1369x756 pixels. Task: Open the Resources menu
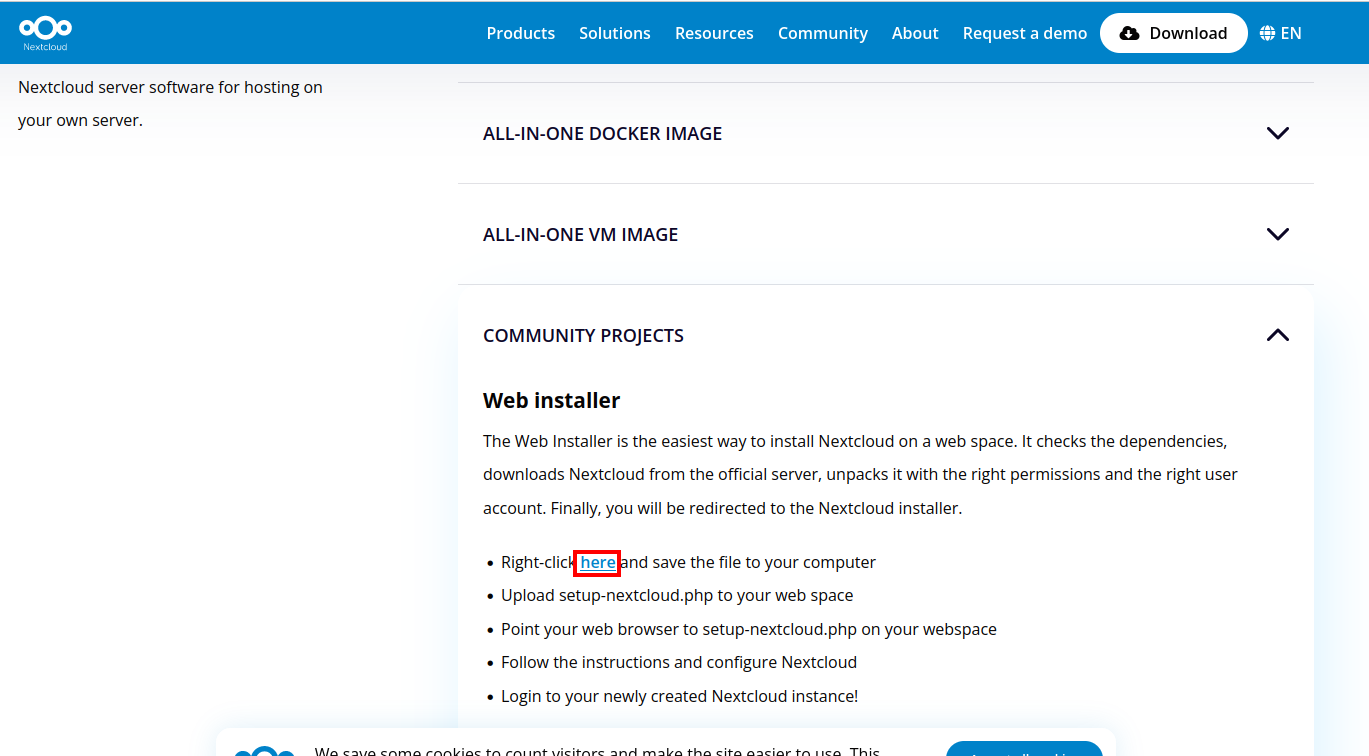714,33
